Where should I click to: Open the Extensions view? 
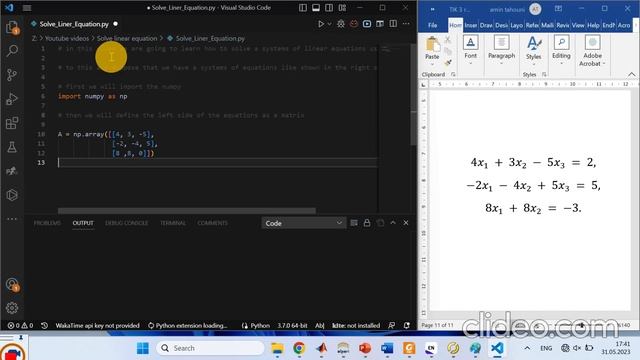tap(12, 123)
